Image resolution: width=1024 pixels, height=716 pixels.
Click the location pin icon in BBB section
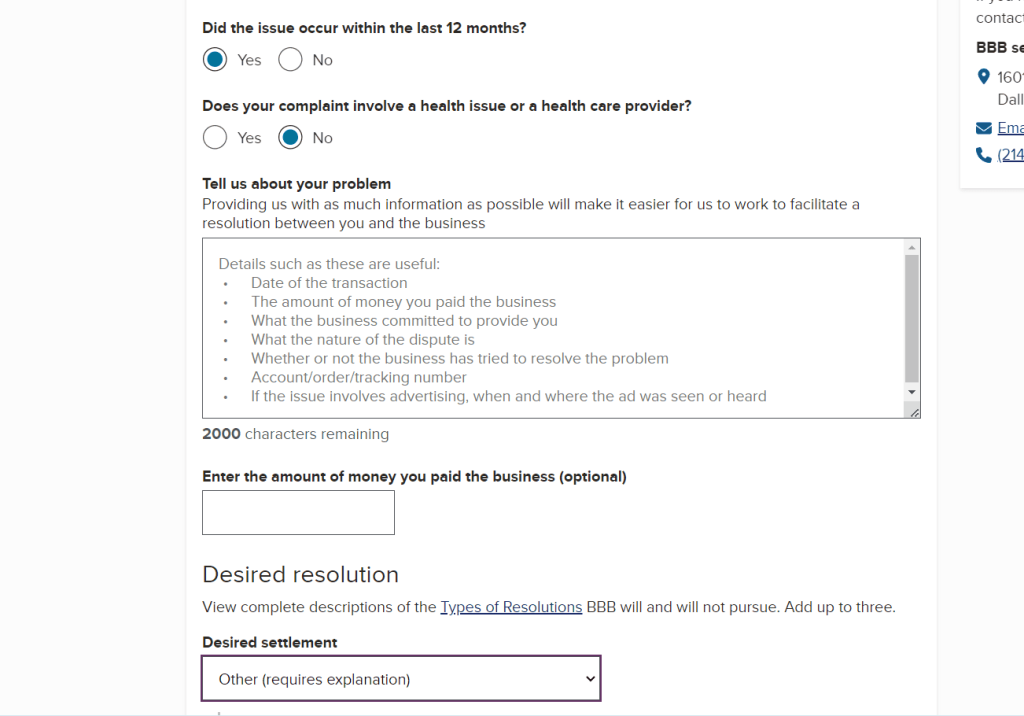coord(983,76)
